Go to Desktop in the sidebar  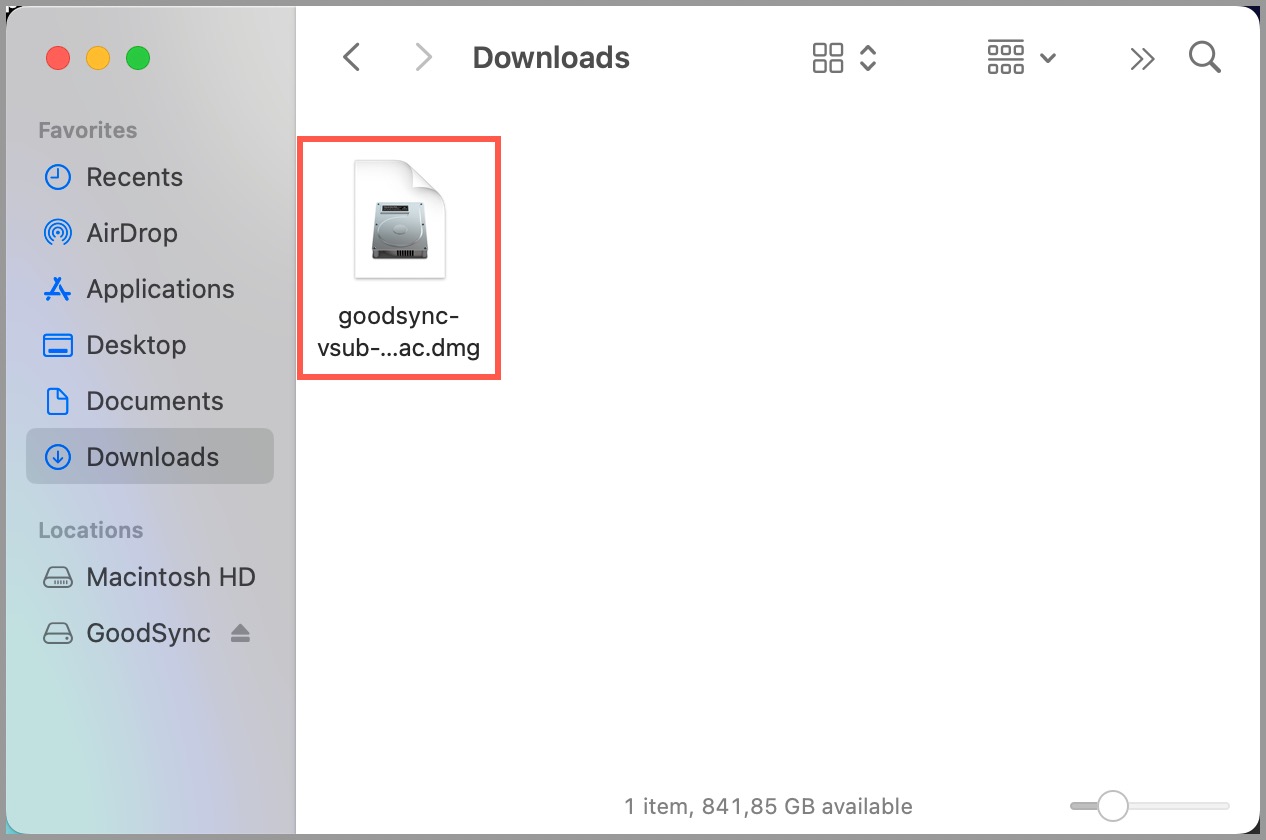click(150, 345)
